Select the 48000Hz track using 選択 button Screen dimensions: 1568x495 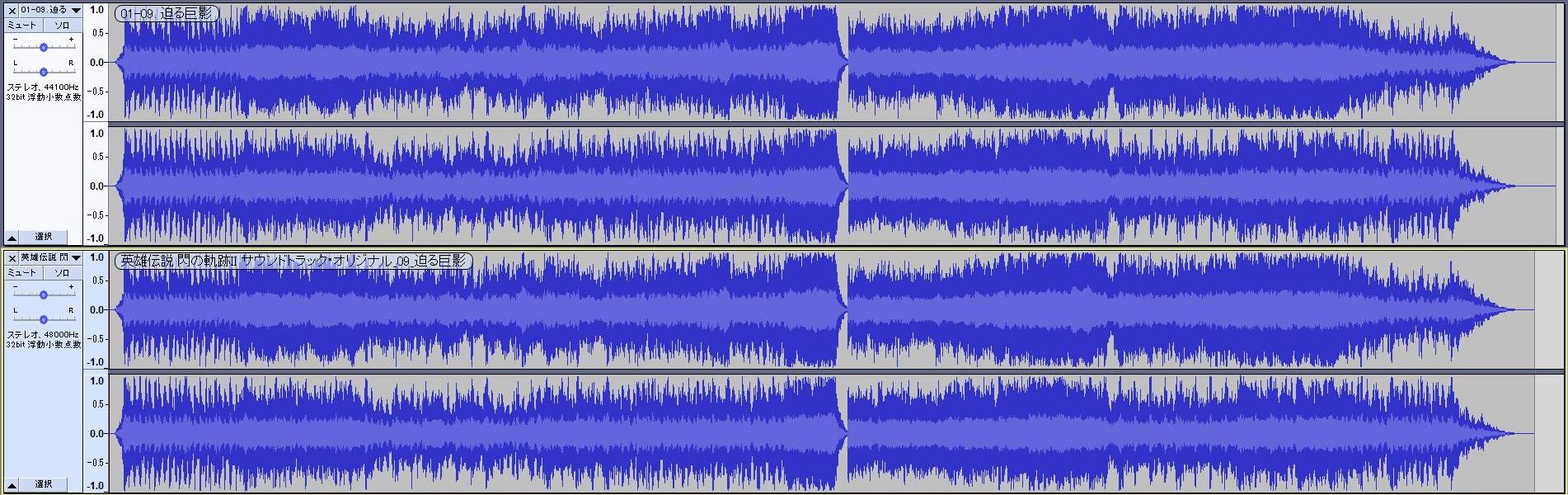(44, 484)
